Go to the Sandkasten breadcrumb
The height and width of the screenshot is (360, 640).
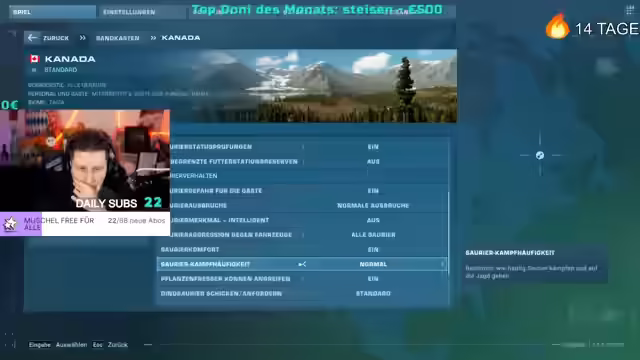[118, 38]
